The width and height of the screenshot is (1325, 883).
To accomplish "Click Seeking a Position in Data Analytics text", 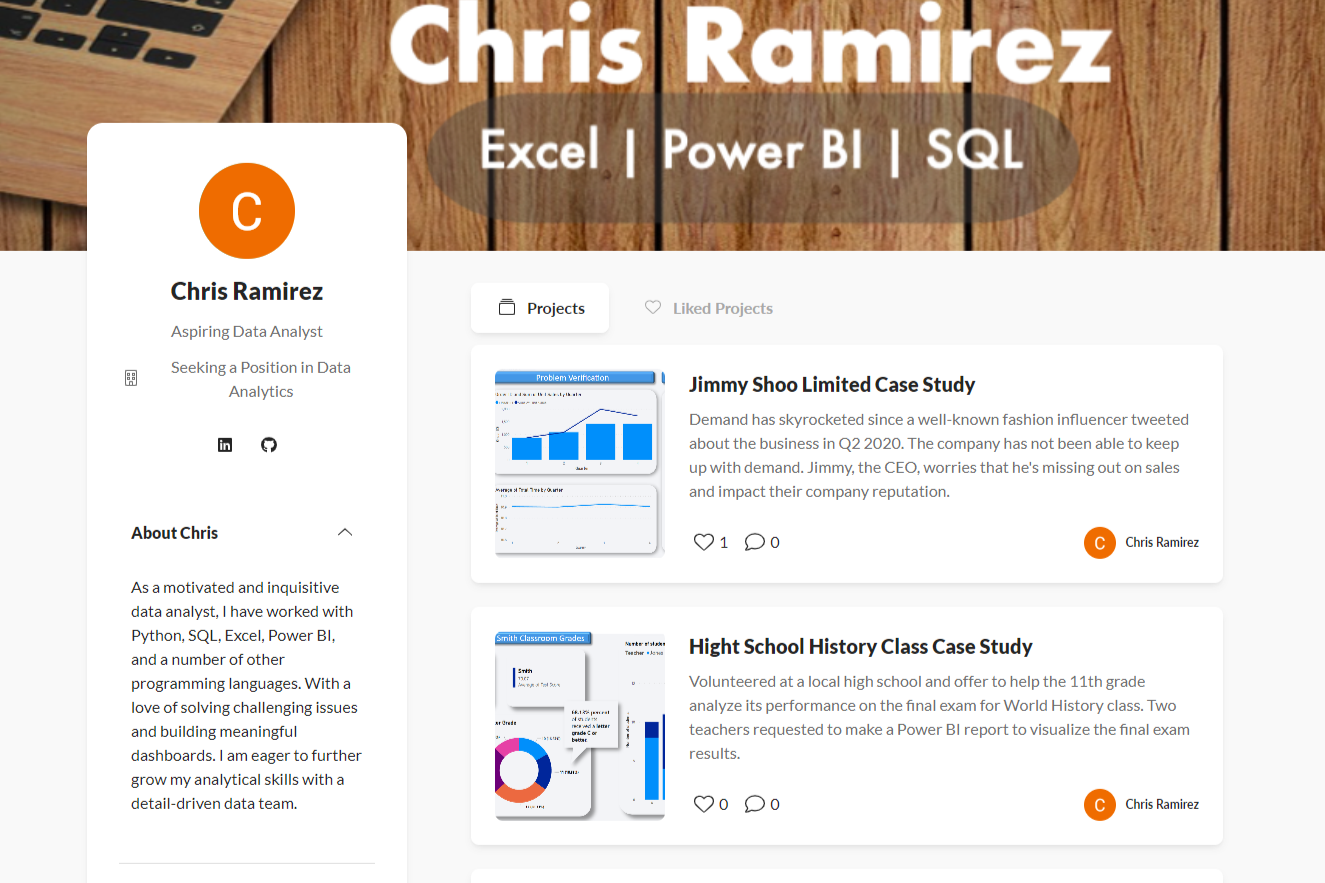I will pos(260,379).
